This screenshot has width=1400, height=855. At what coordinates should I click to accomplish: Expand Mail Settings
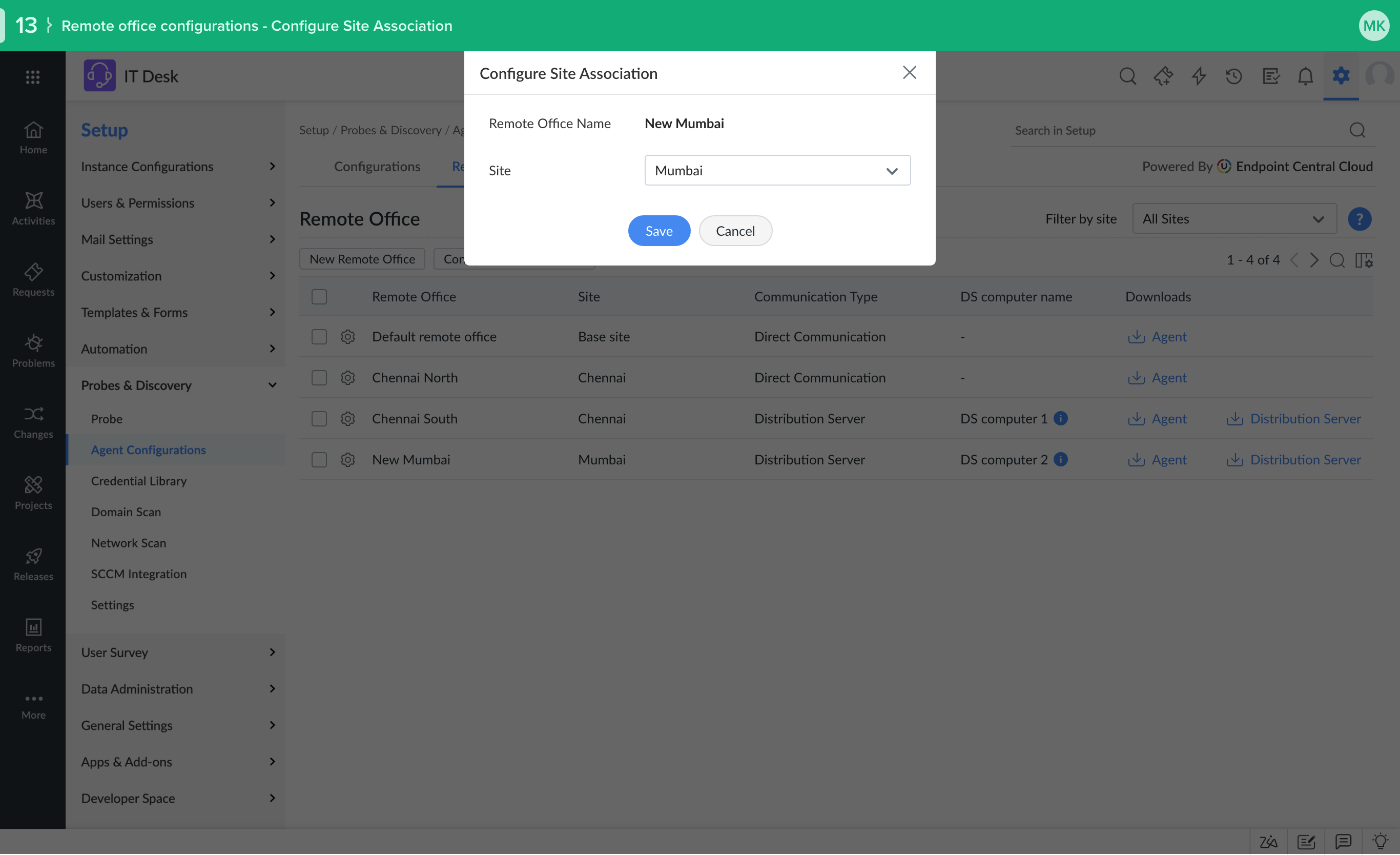[x=176, y=239]
